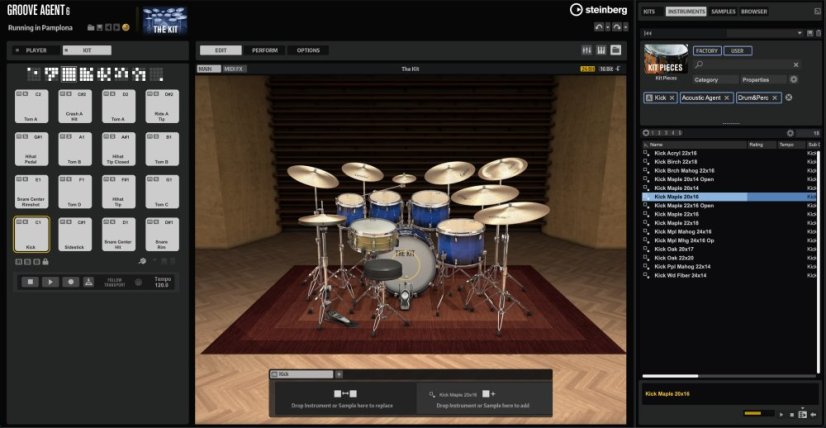This screenshot has width=826, height=428.
Task: Click the export pattern button next to record
Action: coord(89,282)
